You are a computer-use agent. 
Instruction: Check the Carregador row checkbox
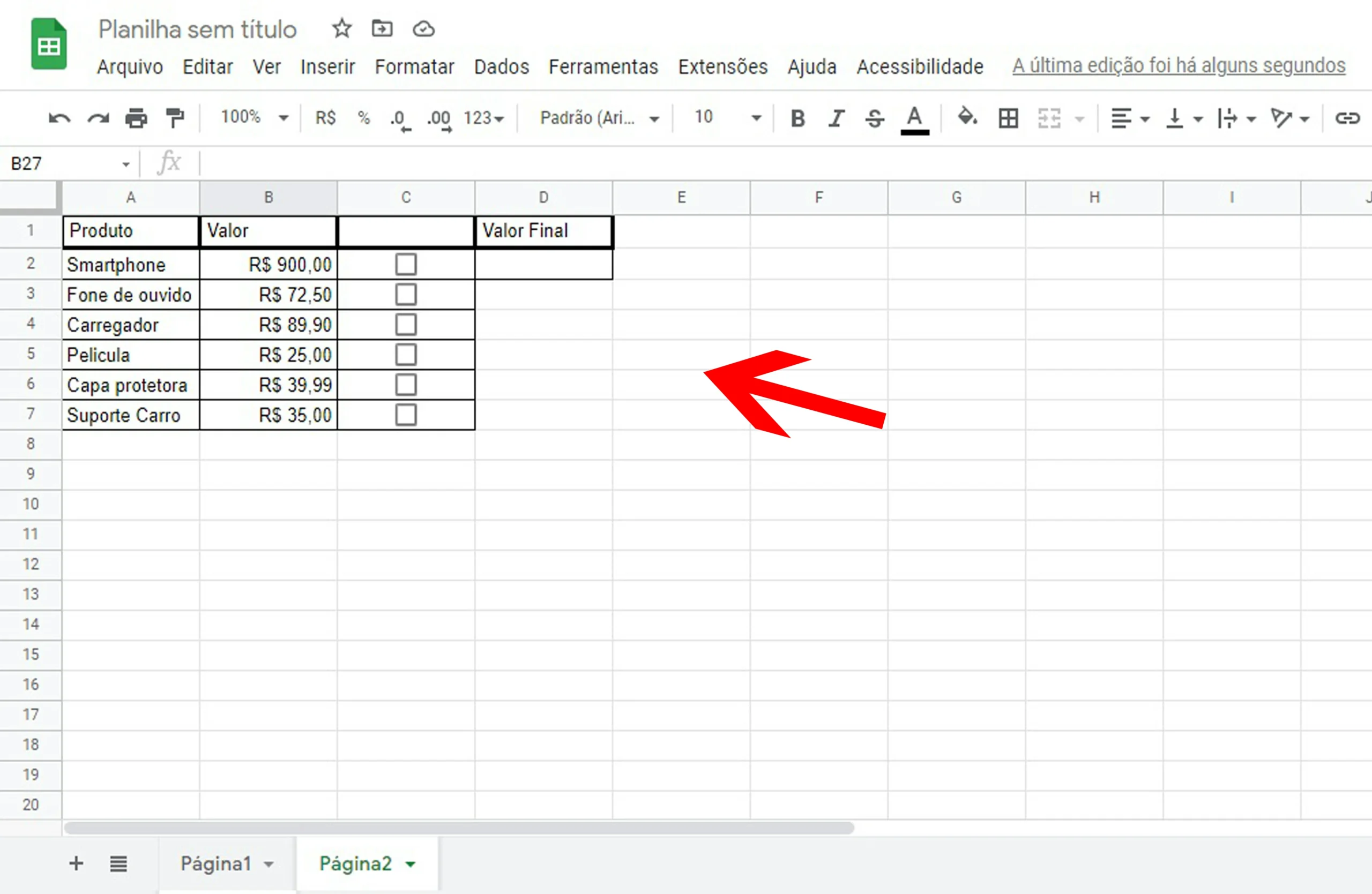pyautogui.click(x=406, y=324)
